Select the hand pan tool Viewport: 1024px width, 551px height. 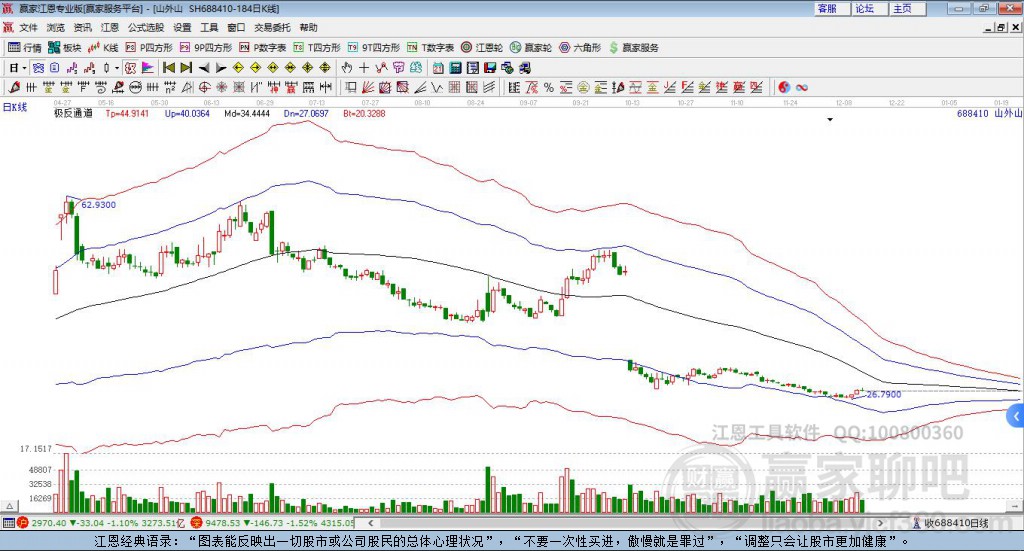347,68
